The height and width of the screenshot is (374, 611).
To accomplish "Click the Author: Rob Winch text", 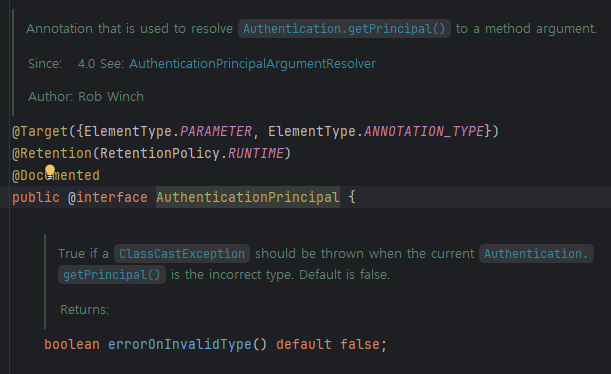I will [86, 96].
